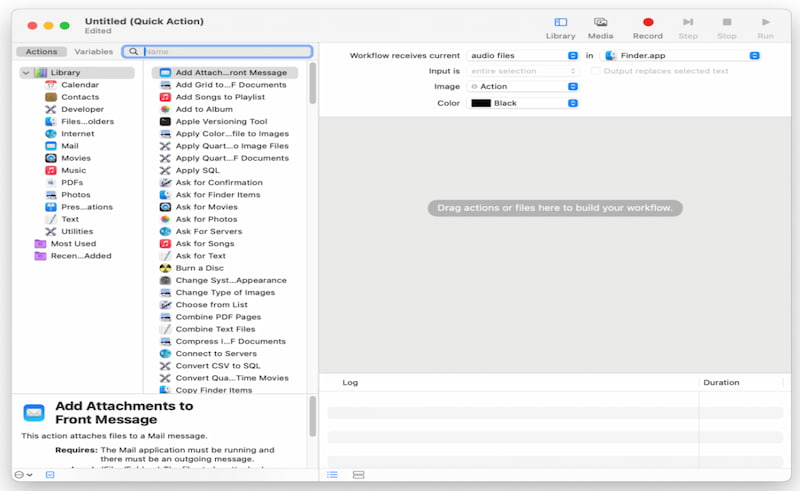Toggle Output replaces selected text checkbox

point(595,71)
